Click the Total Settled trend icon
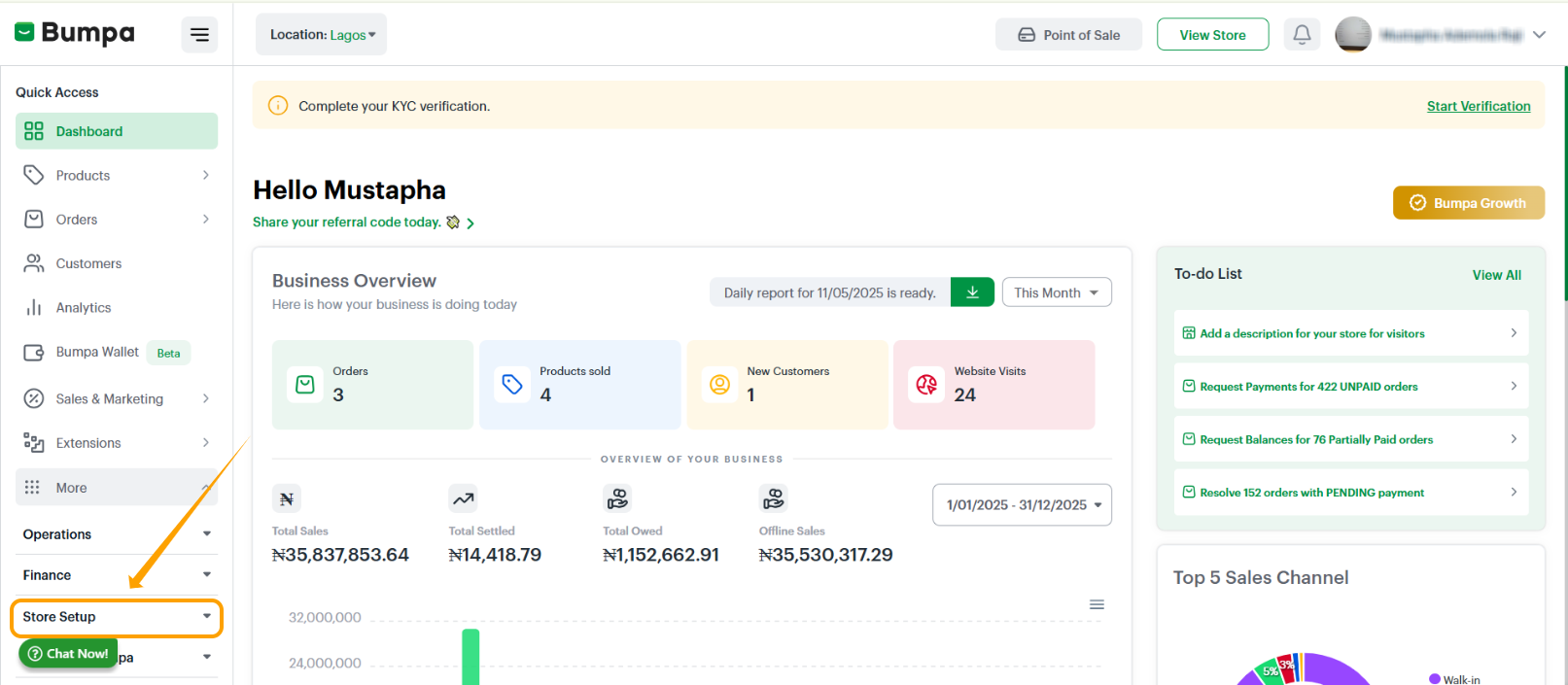Screen dimensions: 1568x685 (463, 498)
